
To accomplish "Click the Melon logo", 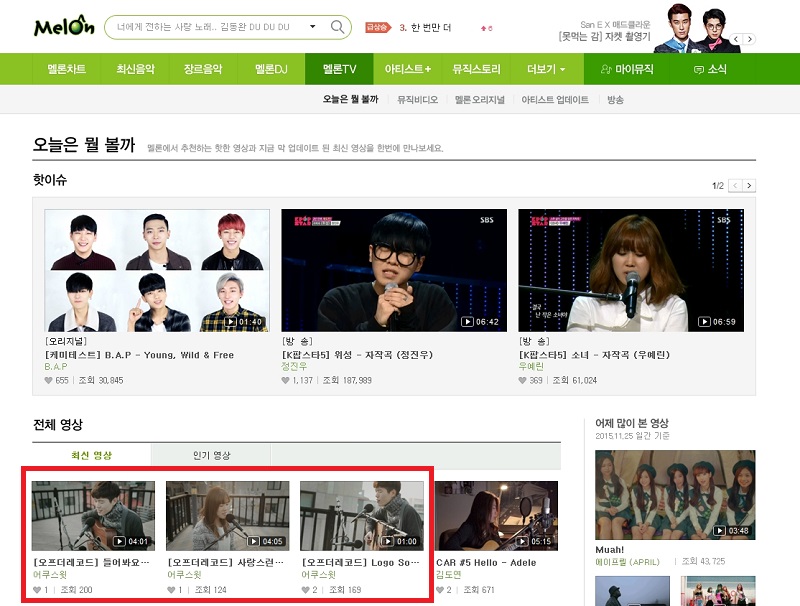I will click(64, 27).
